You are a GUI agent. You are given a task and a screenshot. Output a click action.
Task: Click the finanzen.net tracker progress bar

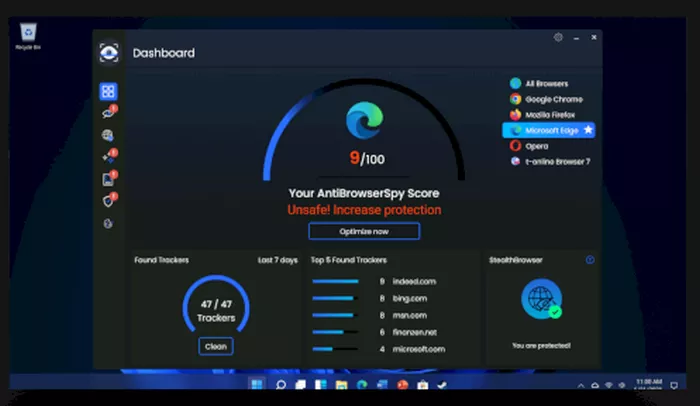[x=335, y=332]
